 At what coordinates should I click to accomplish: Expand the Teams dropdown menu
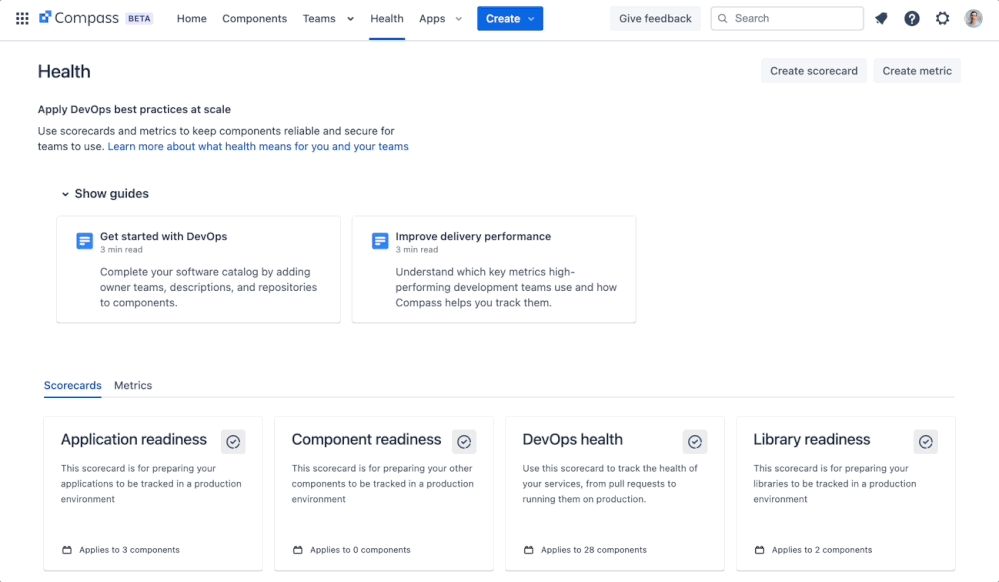click(327, 18)
